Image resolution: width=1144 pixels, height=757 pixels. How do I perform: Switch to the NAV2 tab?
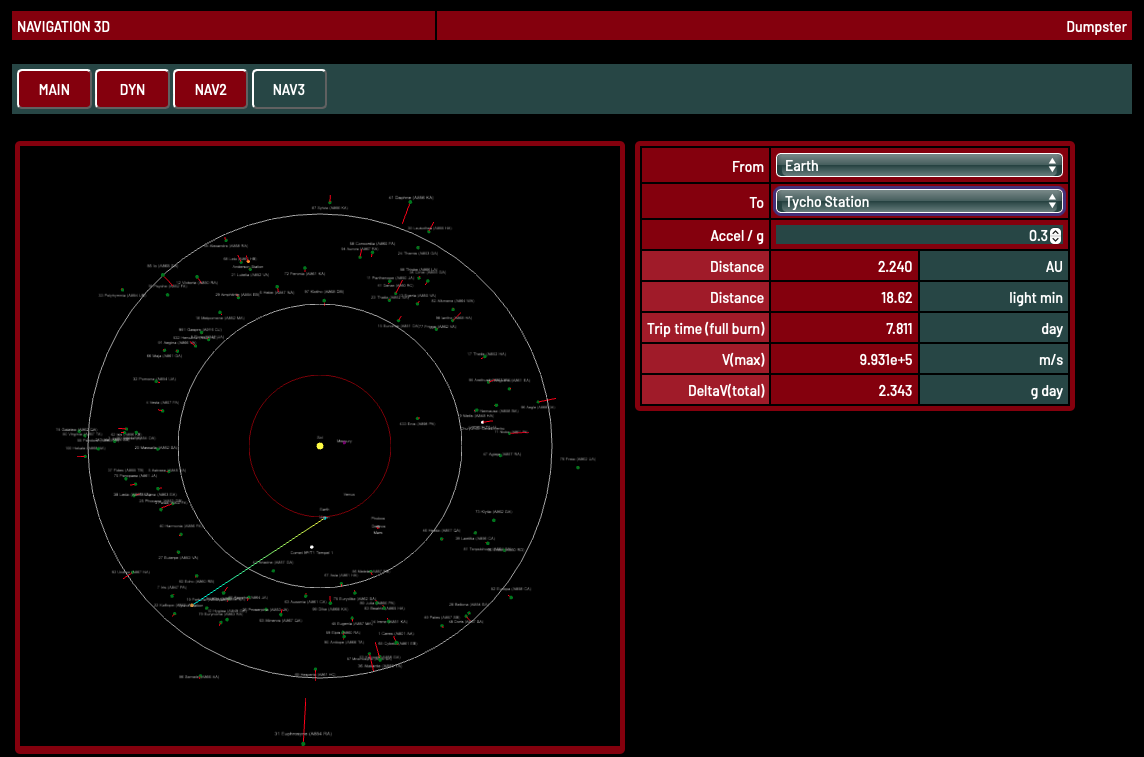pyautogui.click(x=210, y=89)
